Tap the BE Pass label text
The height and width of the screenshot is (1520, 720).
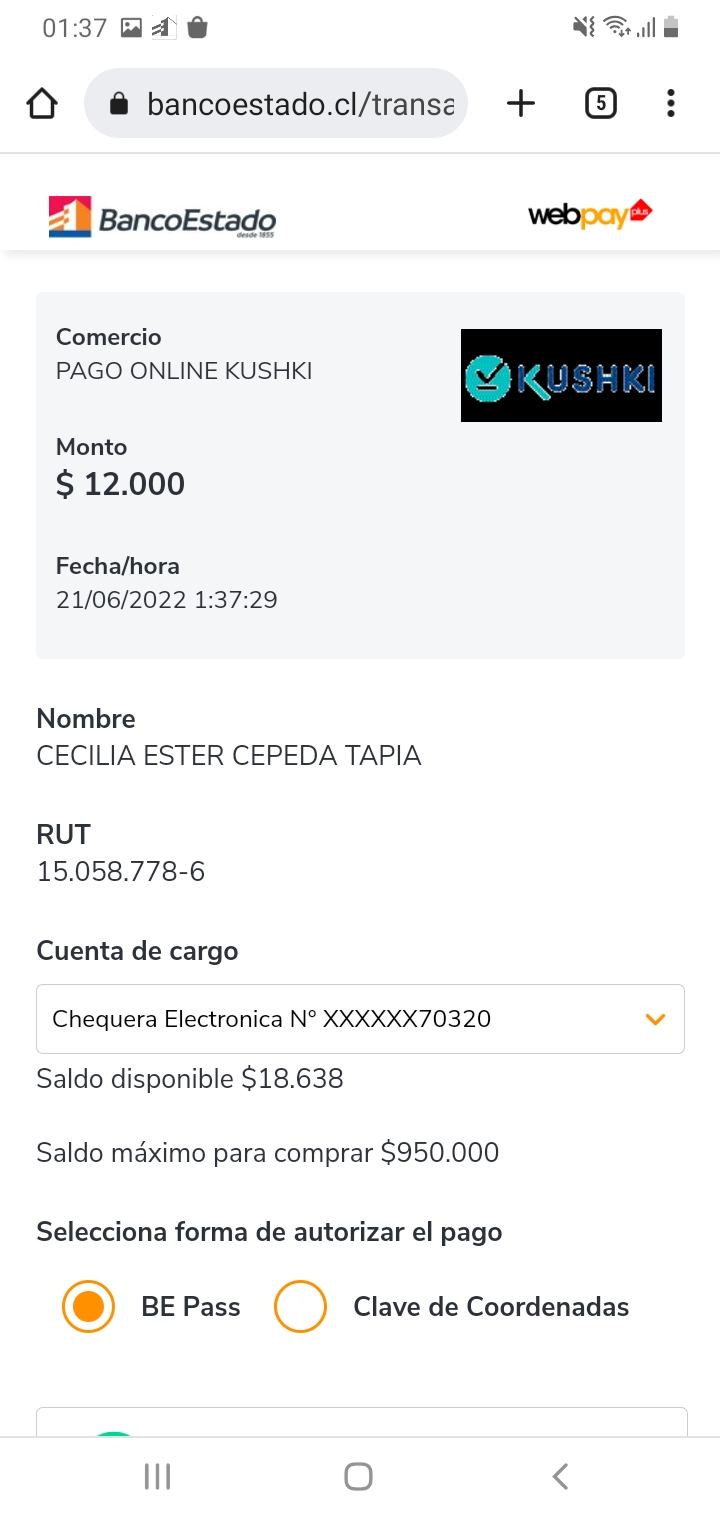[191, 1307]
